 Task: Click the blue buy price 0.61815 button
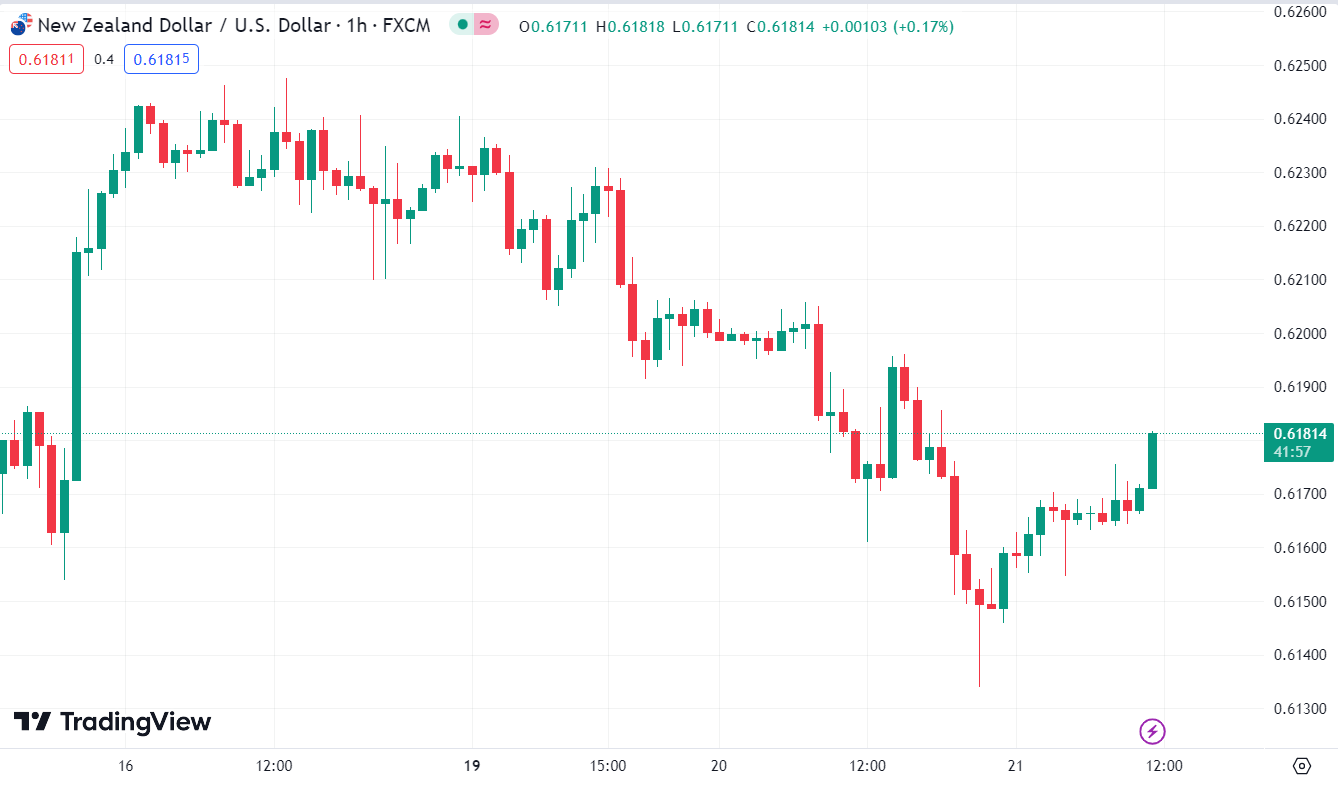click(161, 60)
